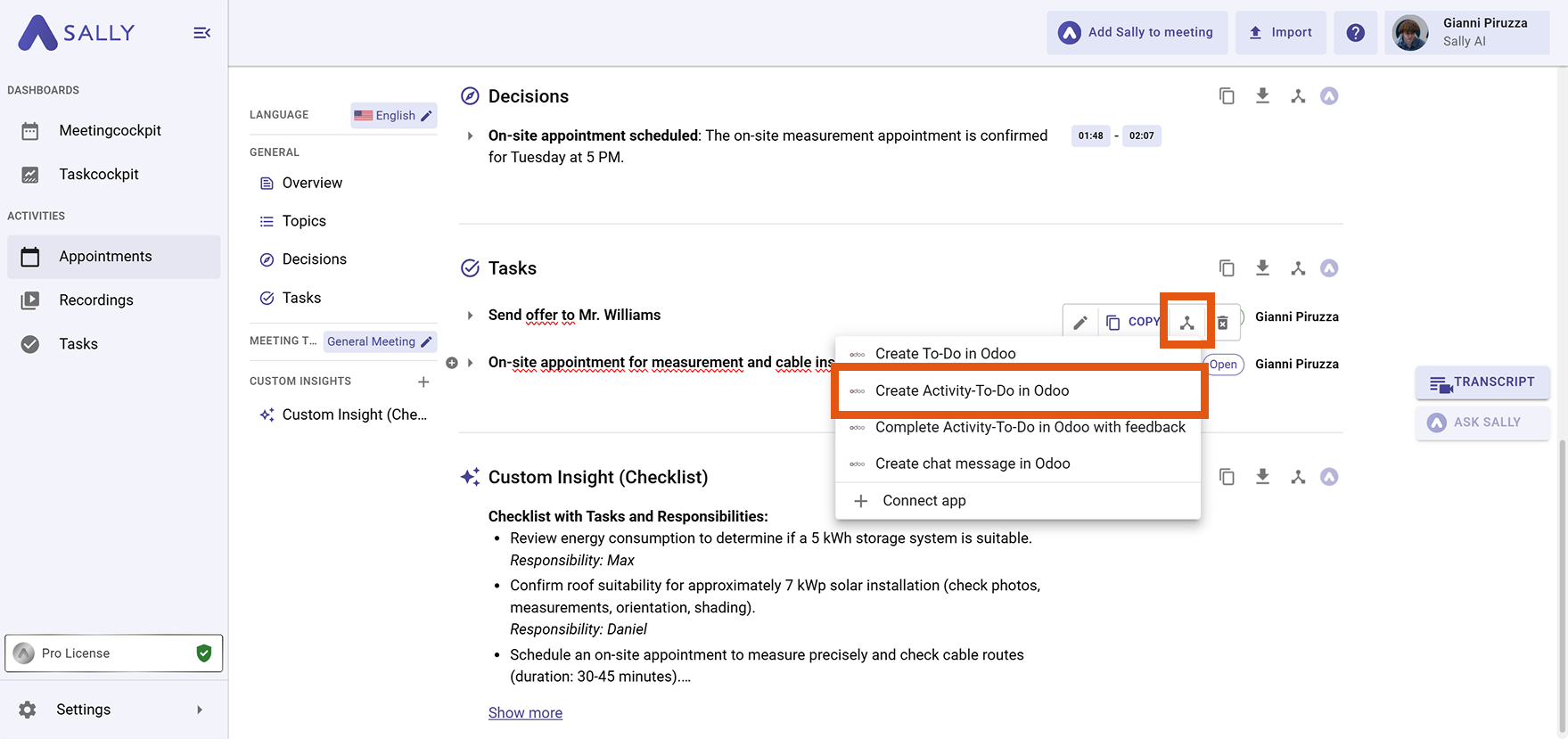Copy the Custom Insight section
1568x739 pixels.
coord(1227,477)
